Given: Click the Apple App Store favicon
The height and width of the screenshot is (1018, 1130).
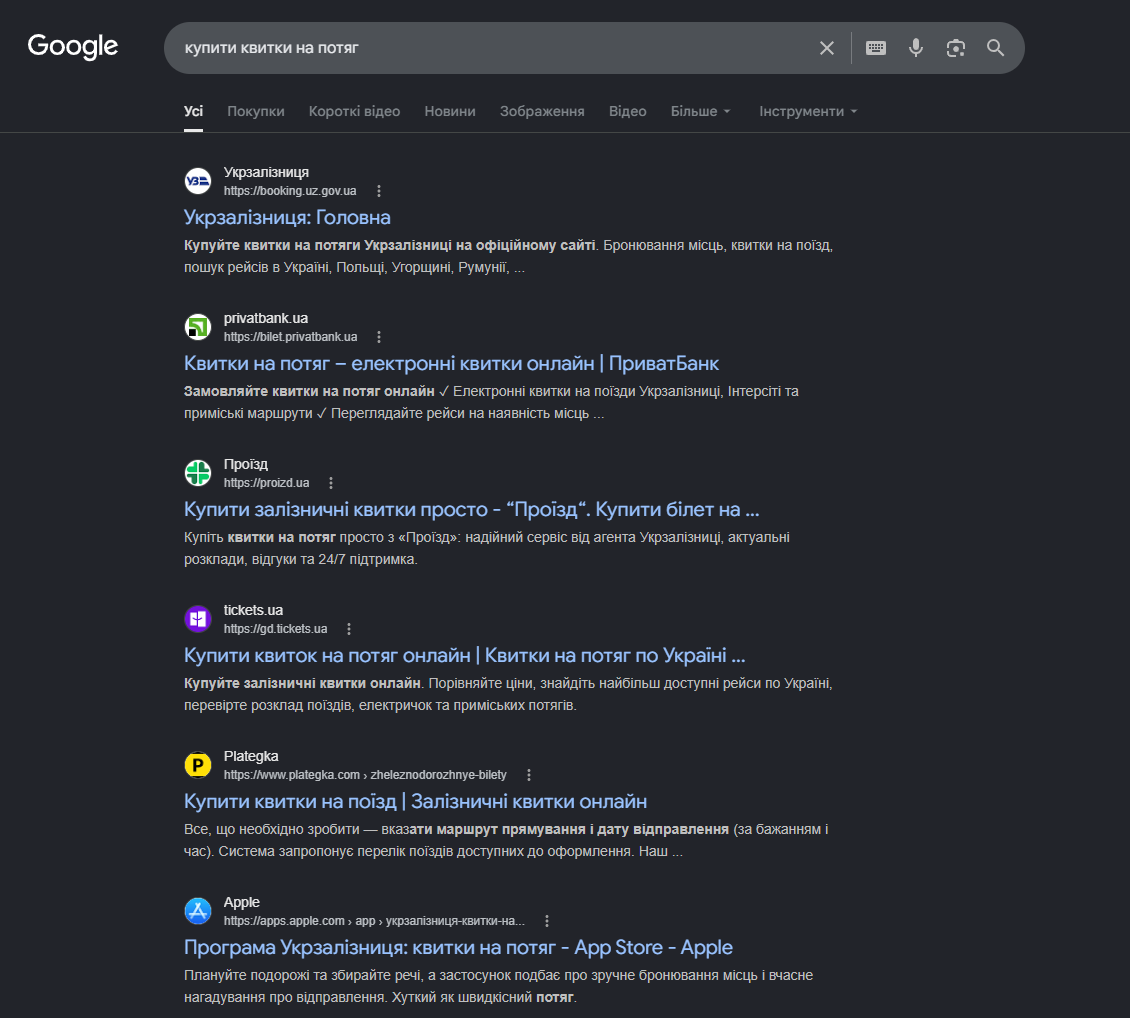Looking at the screenshot, I should (197, 911).
